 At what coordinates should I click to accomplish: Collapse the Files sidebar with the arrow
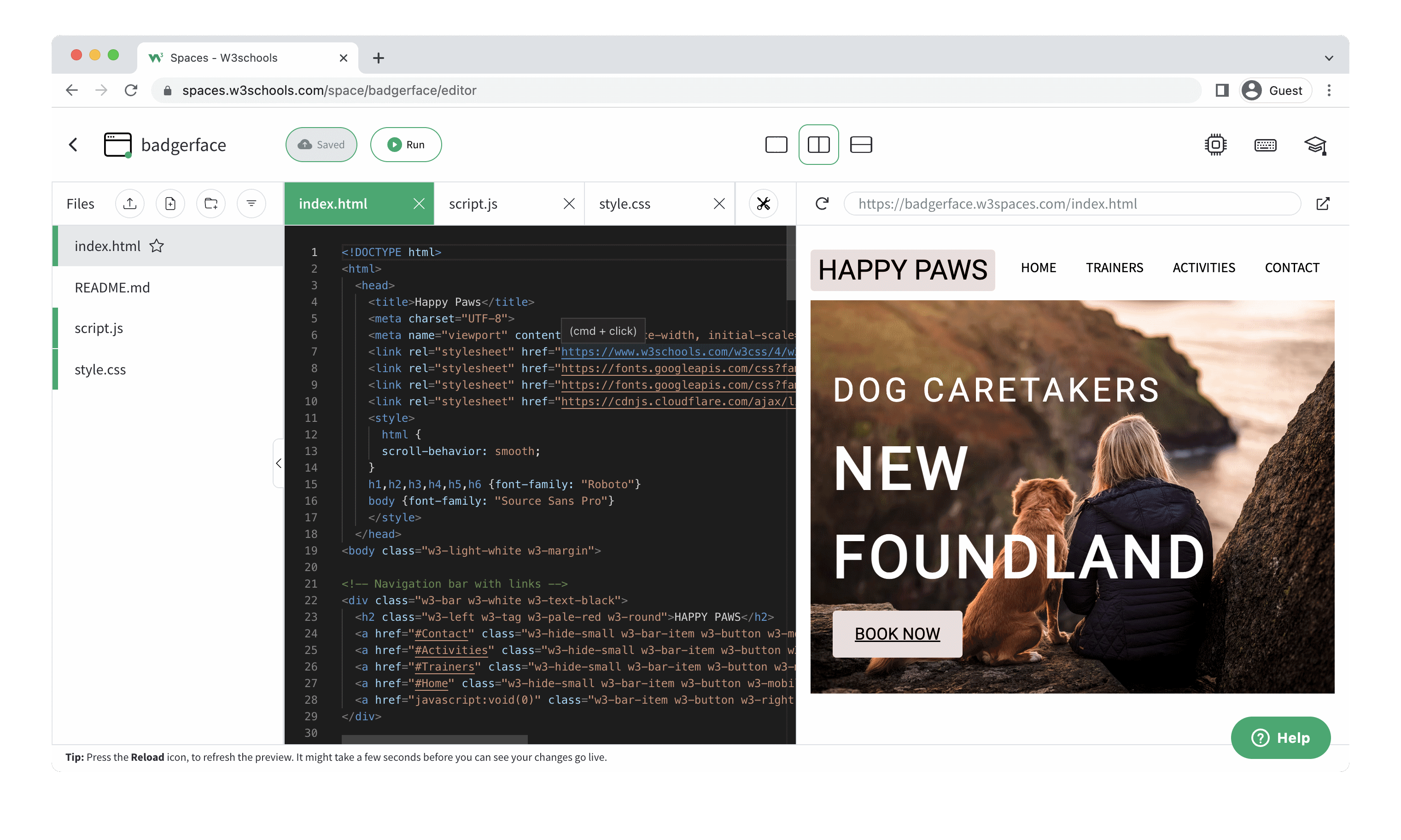(279, 464)
